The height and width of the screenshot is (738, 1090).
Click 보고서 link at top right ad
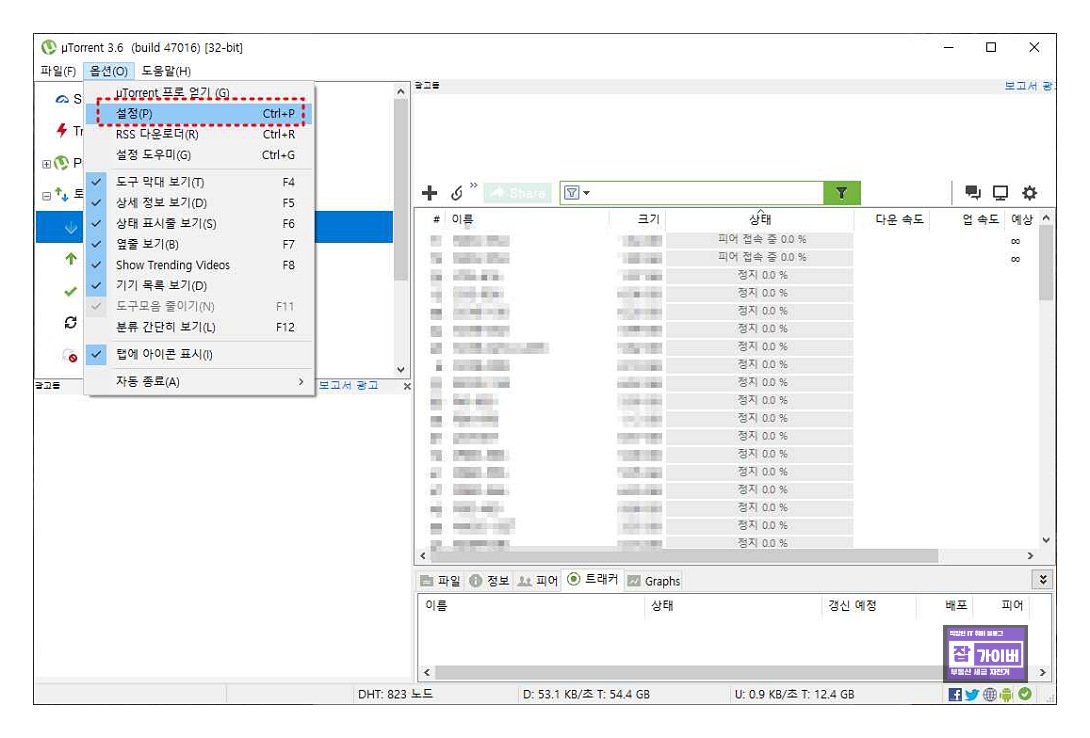[x=1030, y=85]
